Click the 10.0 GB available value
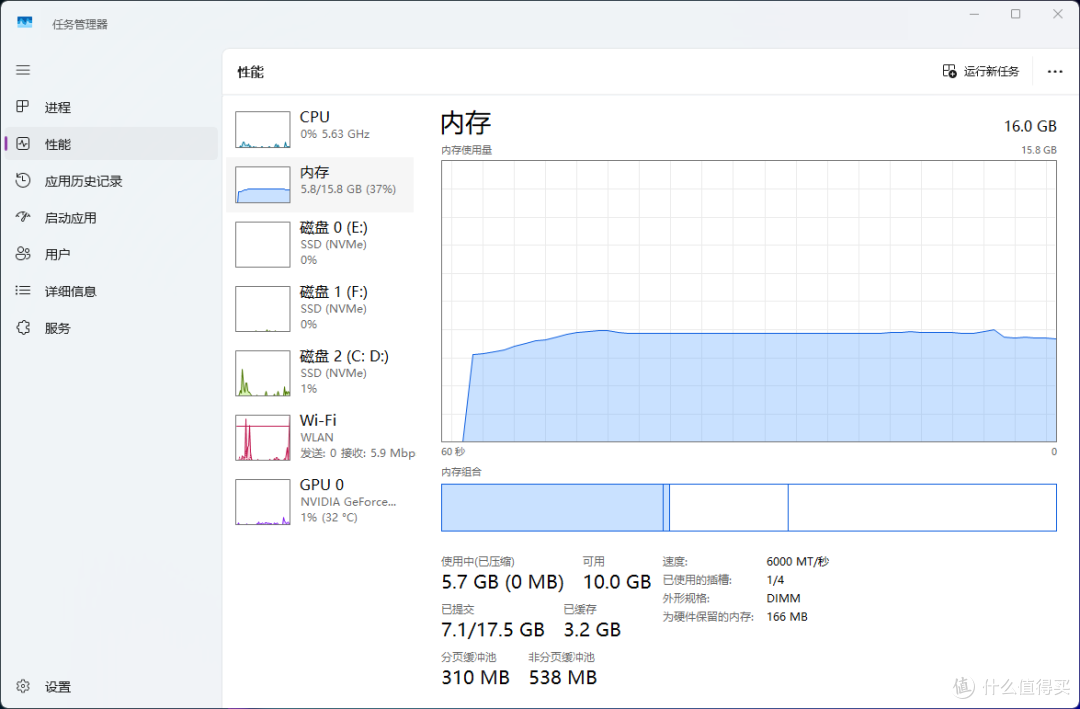The image size is (1080, 709). point(617,582)
